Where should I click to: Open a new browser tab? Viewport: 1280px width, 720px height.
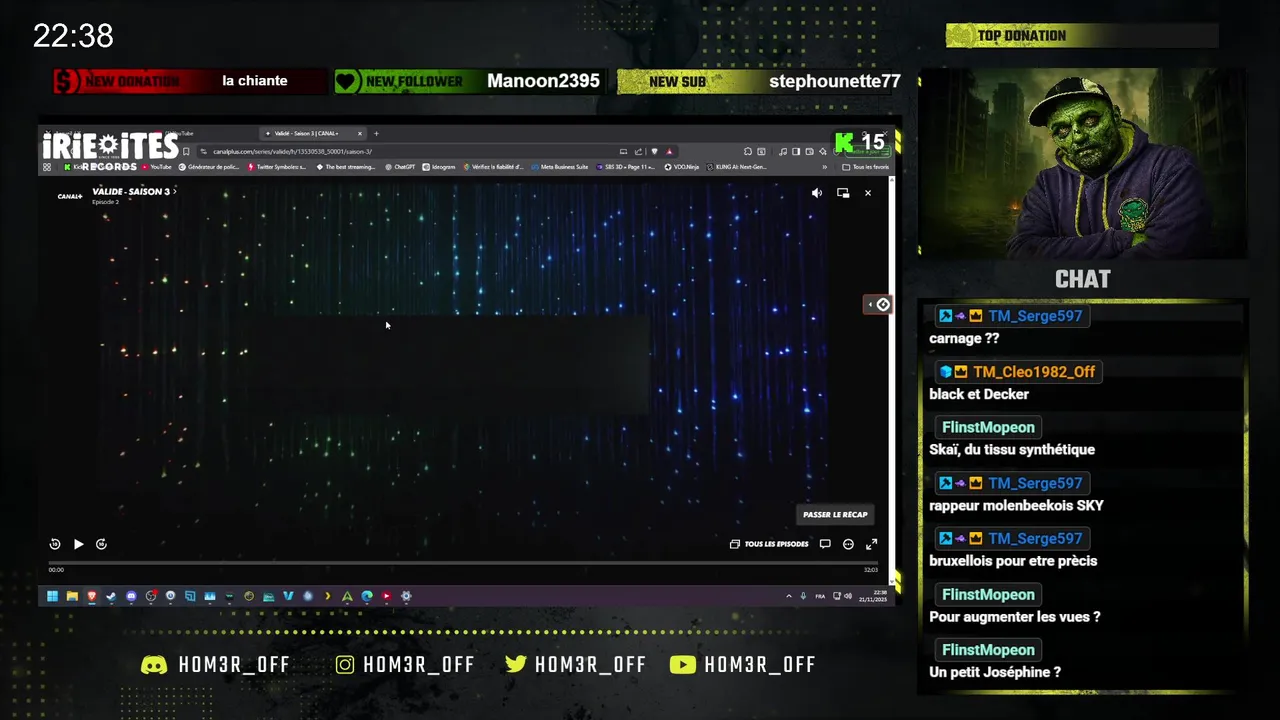376,133
